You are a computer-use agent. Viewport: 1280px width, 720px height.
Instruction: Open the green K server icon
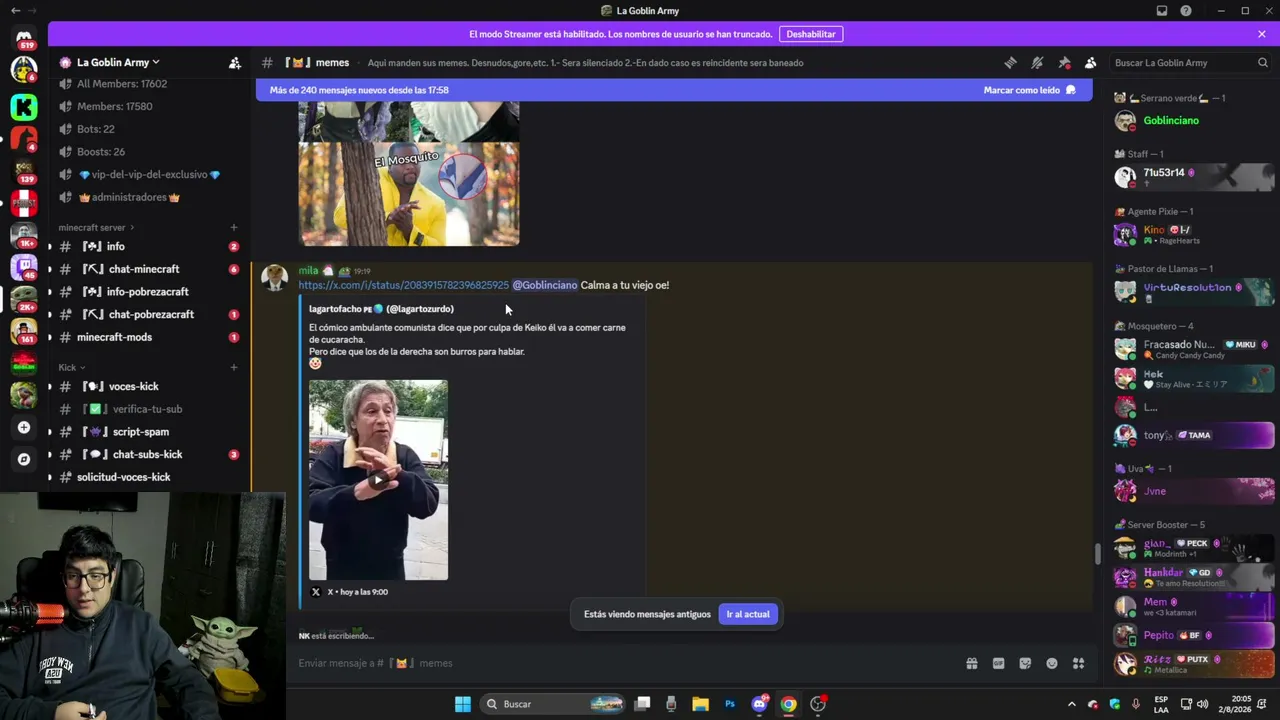tap(24, 106)
